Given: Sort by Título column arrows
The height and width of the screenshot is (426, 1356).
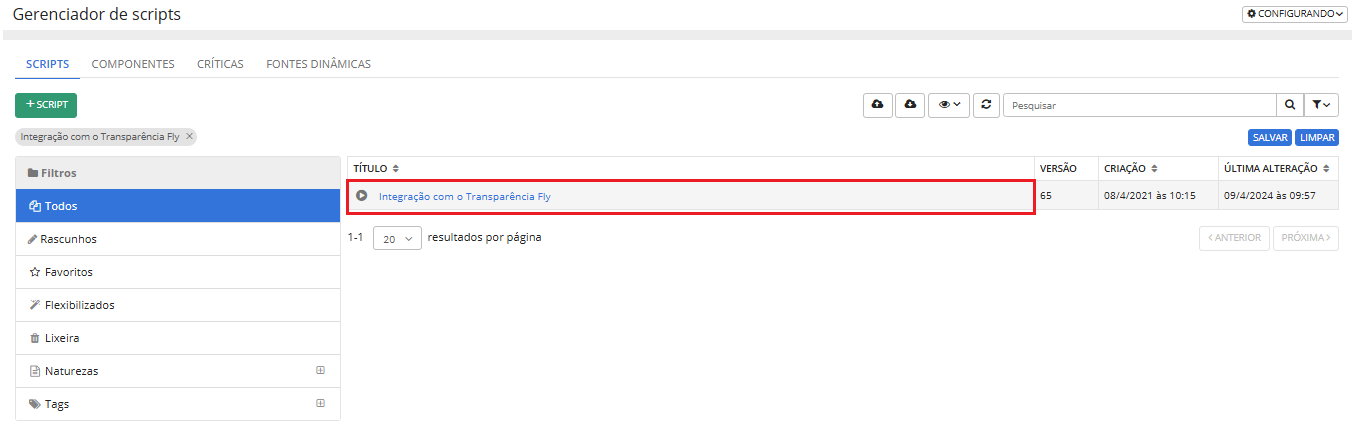Looking at the screenshot, I should [x=395, y=169].
